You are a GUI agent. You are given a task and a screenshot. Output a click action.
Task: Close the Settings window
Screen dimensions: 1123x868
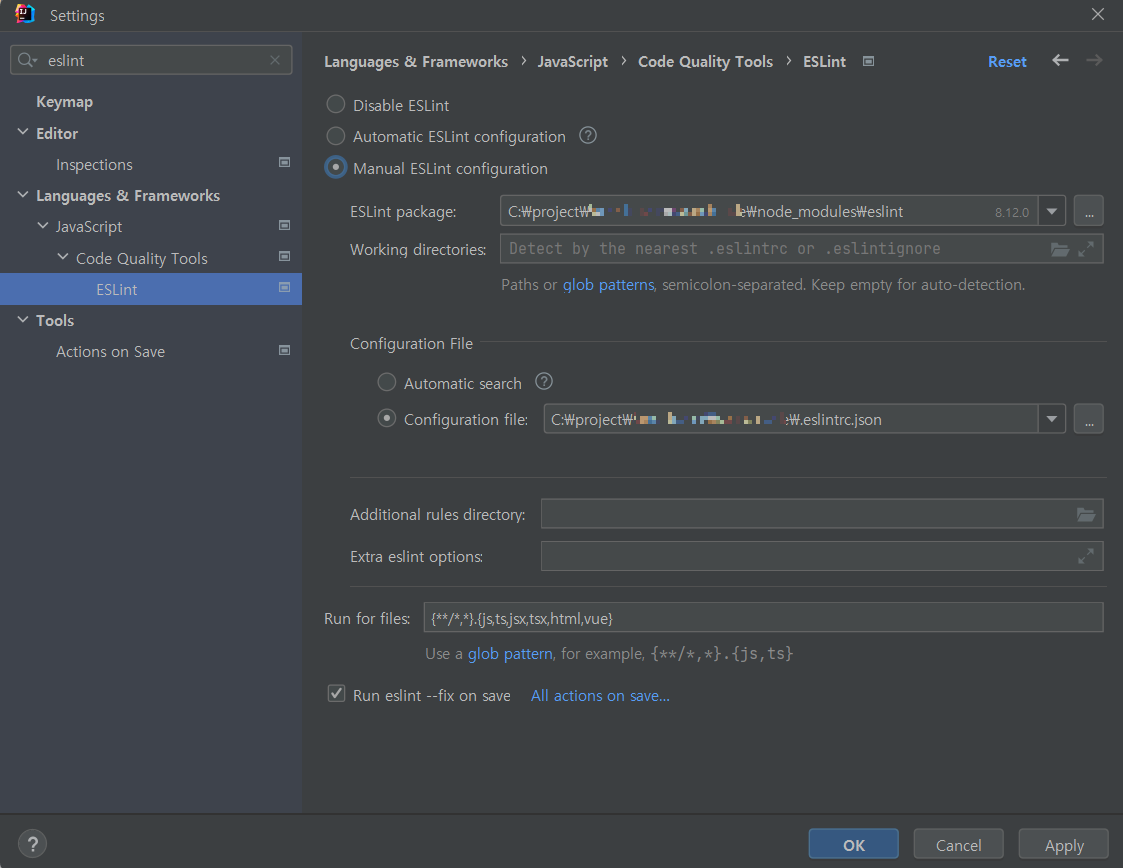coord(1097,14)
